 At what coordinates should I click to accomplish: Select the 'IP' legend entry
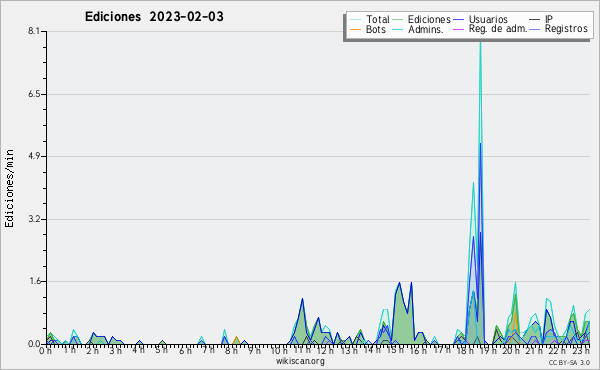coord(549,19)
